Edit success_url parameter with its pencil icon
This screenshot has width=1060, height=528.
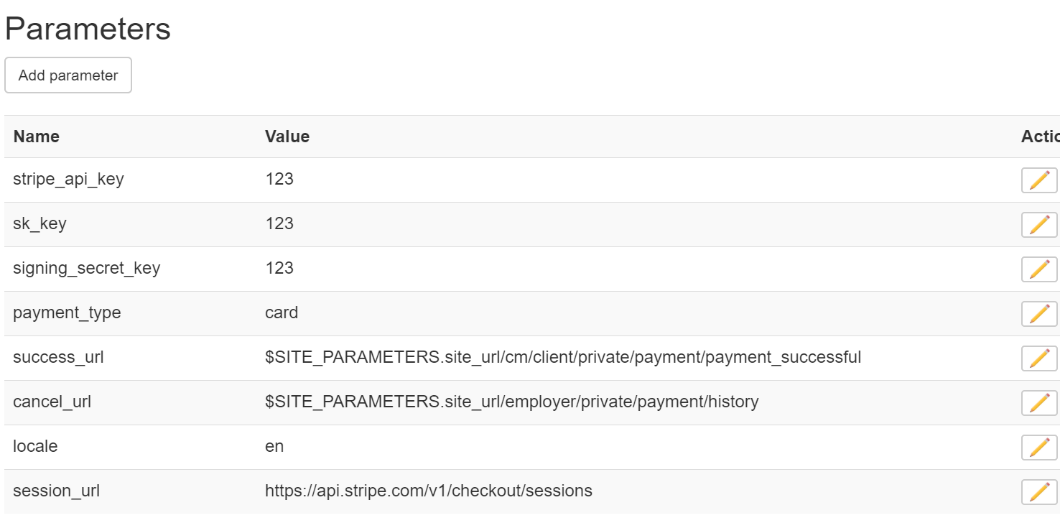point(1039,358)
